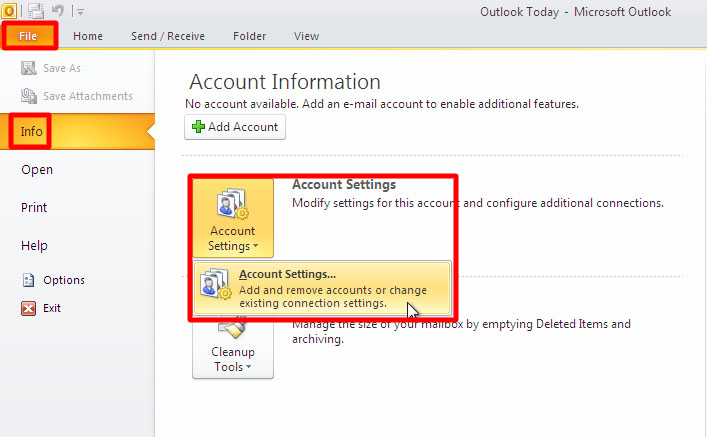
Task: Select Open in the backstage menu
Action: click(37, 170)
